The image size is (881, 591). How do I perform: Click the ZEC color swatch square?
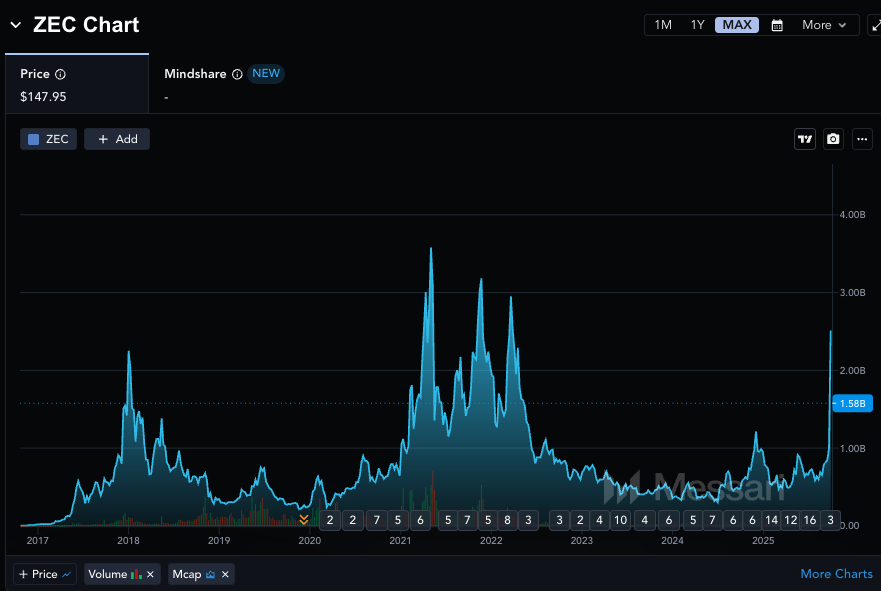click(34, 139)
